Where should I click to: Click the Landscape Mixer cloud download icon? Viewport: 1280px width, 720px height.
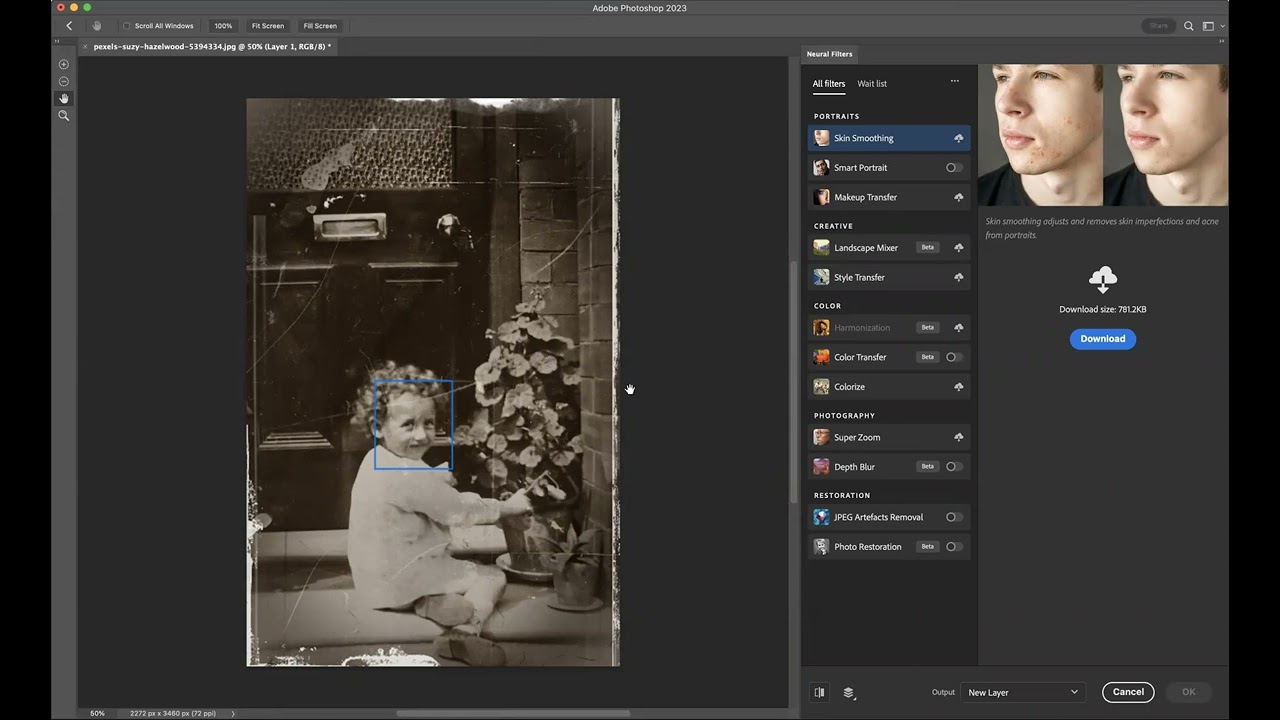coord(958,247)
